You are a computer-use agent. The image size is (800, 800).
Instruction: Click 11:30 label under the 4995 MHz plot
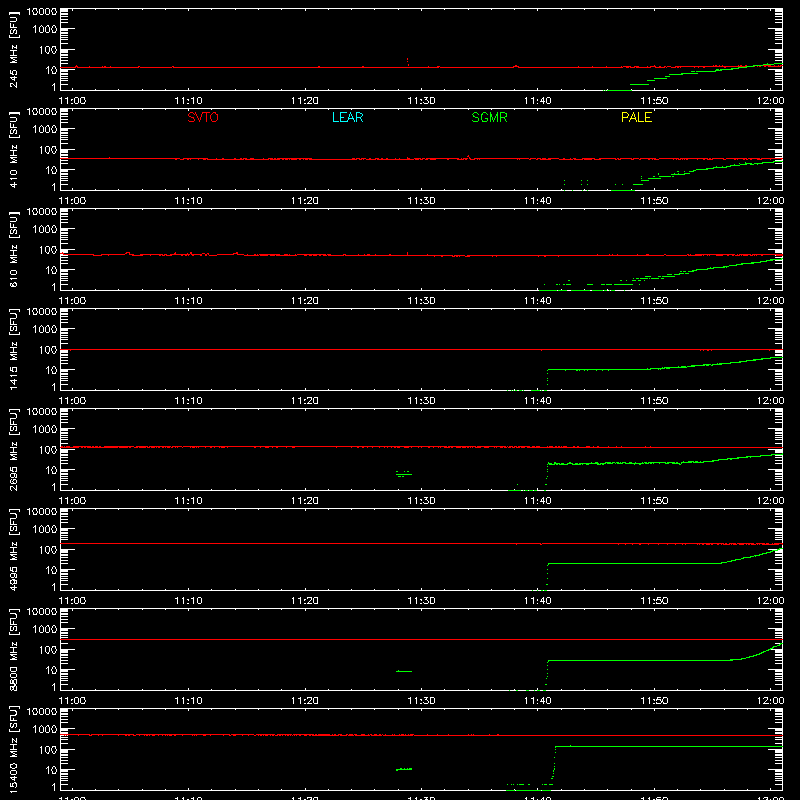coord(421,601)
